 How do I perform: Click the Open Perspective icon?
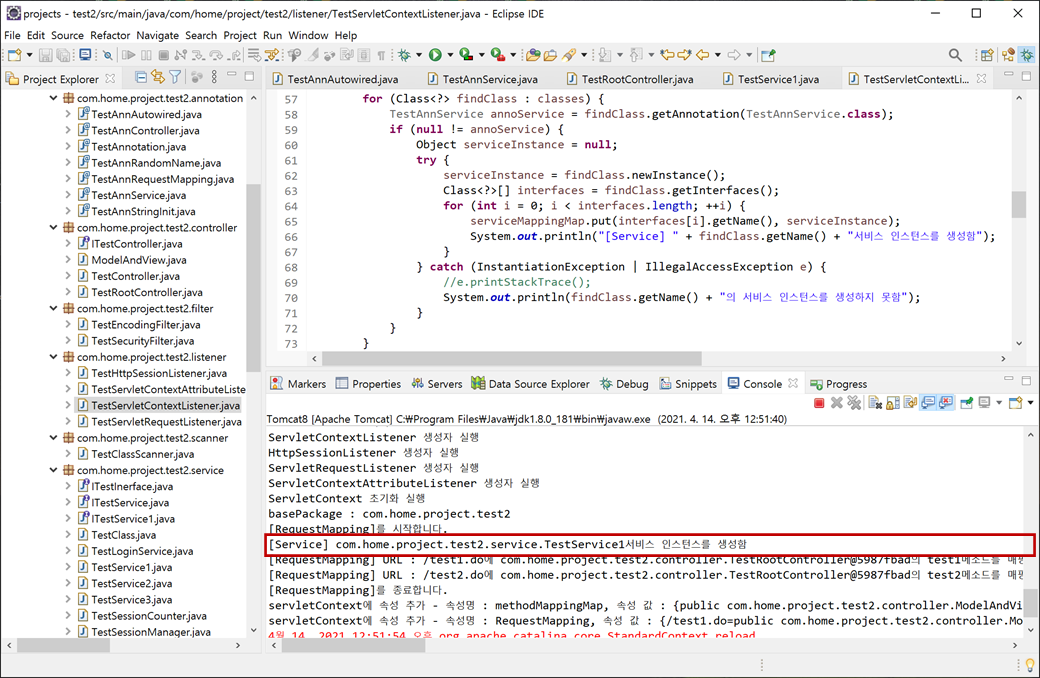[x=987, y=55]
